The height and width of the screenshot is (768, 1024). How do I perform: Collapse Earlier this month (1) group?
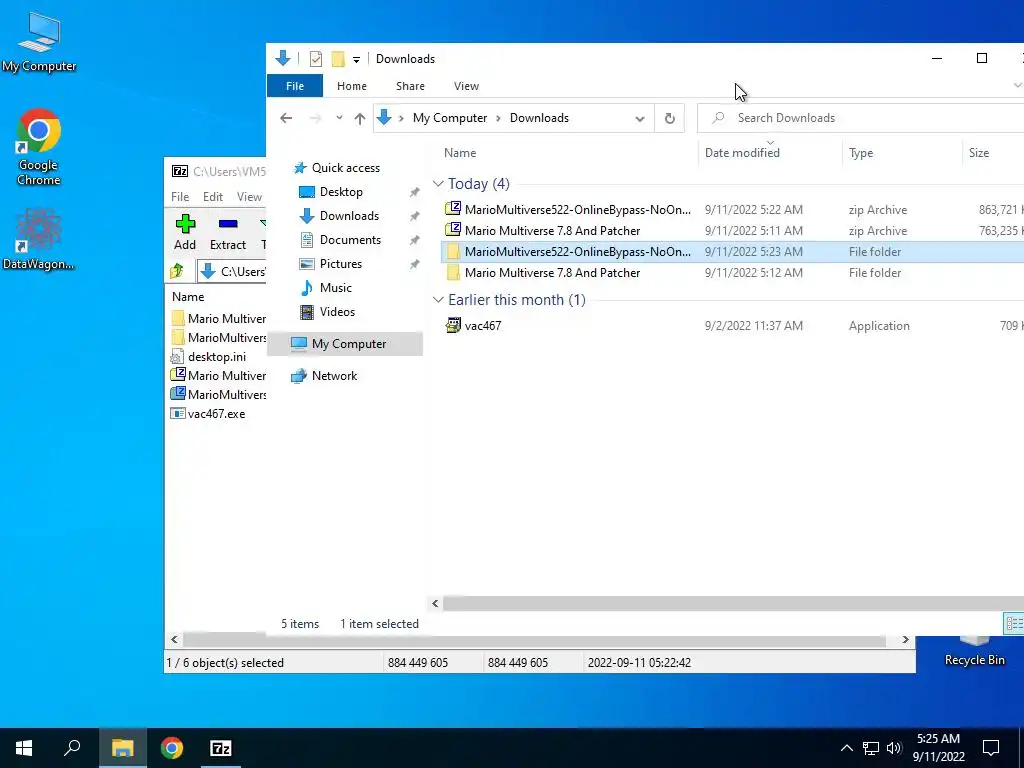(438, 300)
